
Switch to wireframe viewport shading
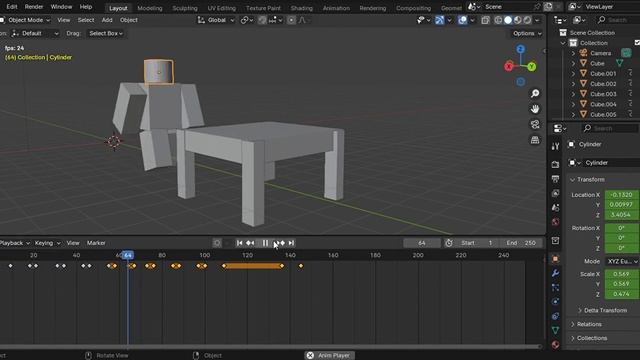click(x=498, y=20)
